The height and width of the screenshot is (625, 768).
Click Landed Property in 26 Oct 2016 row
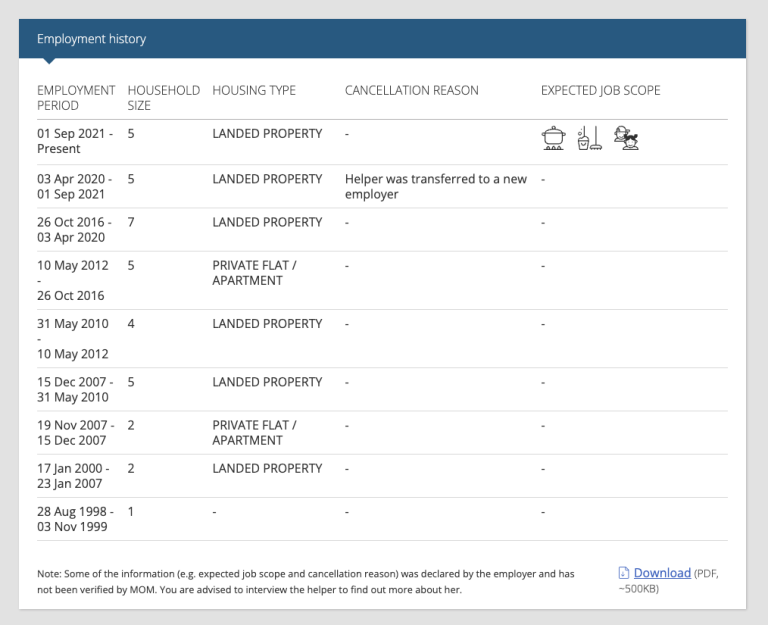(267, 222)
